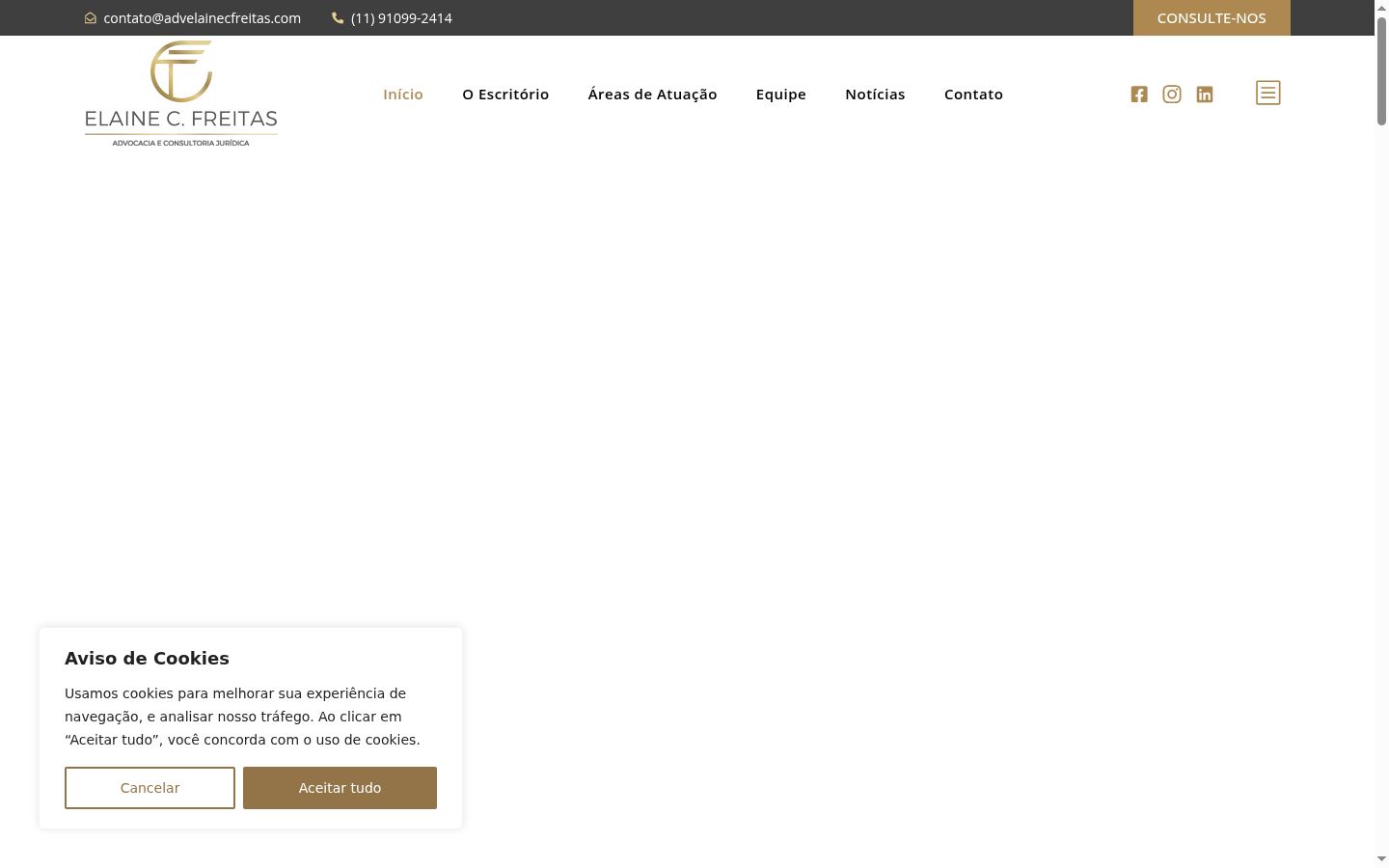1389x868 pixels.
Task: Open the hamburger side menu icon
Action: 1268,93
